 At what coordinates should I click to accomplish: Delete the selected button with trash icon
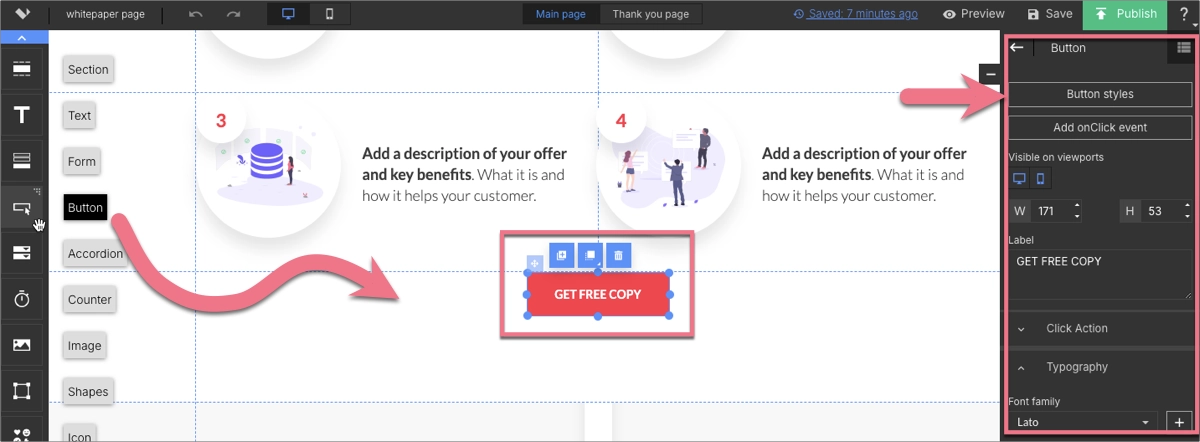coord(618,256)
